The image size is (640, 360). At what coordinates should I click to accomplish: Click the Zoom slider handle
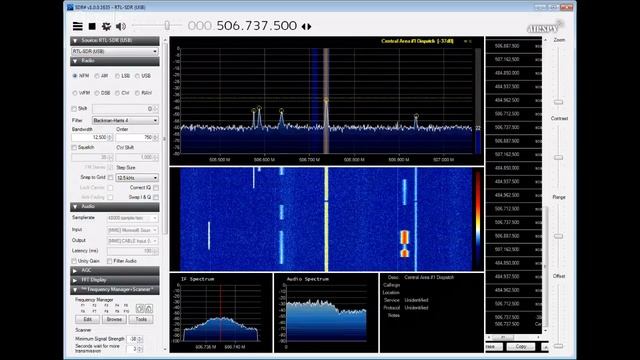[558, 102]
